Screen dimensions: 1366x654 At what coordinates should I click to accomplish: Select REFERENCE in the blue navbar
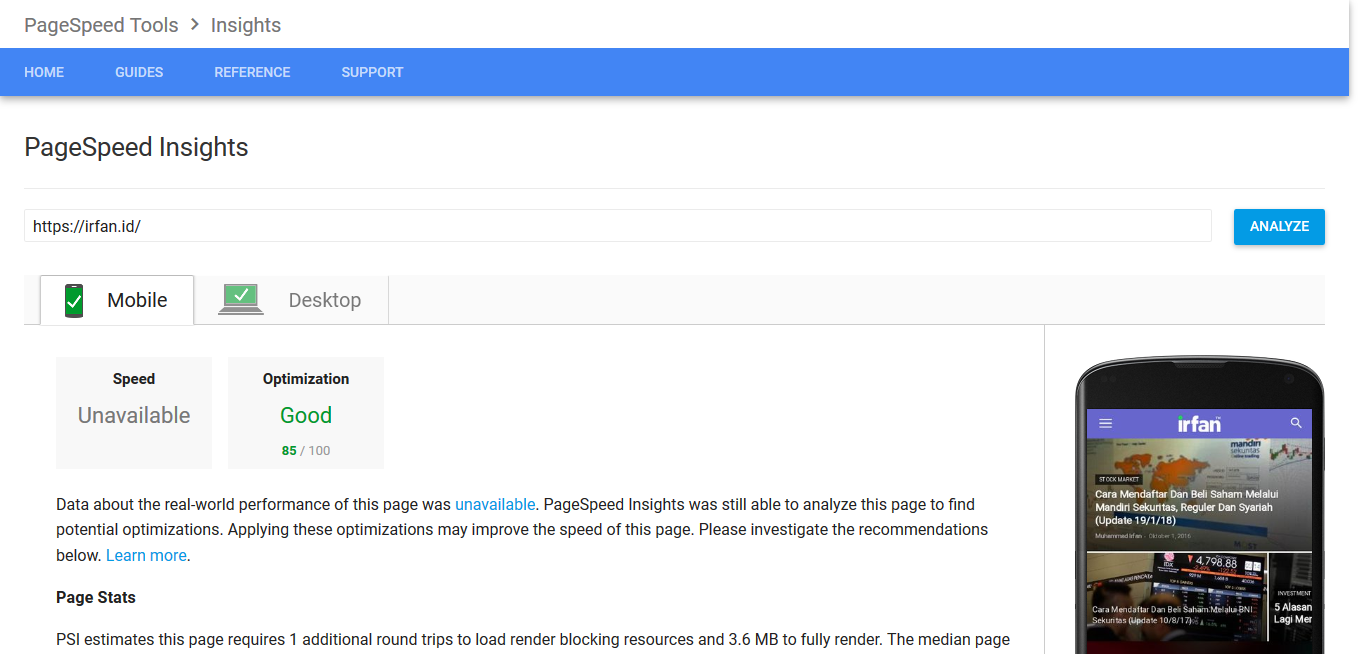[x=252, y=72]
